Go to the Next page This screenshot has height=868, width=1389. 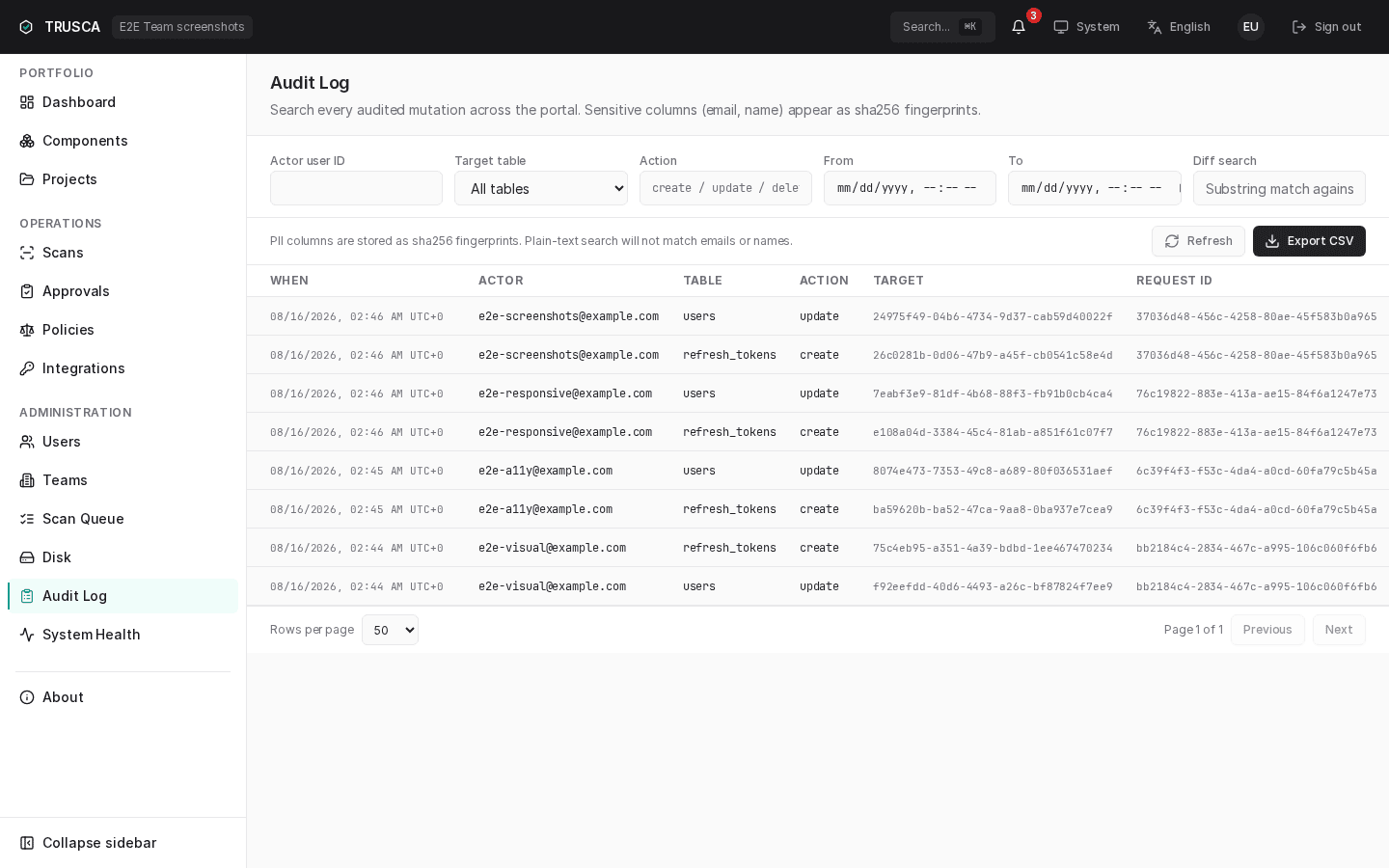tap(1339, 630)
